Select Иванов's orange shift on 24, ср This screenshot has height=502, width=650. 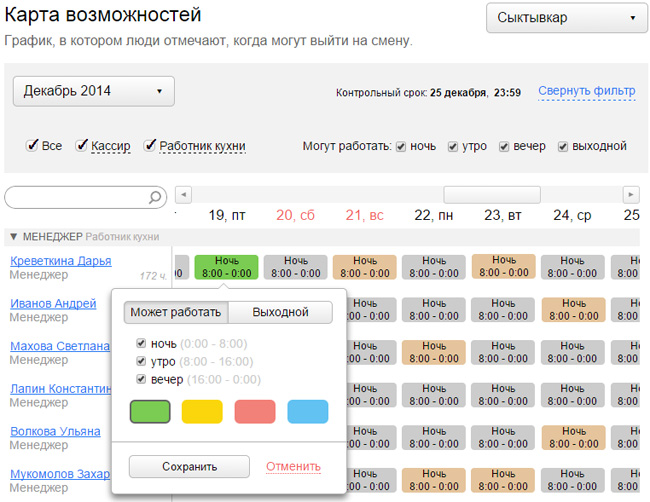pyautogui.click(x=574, y=310)
